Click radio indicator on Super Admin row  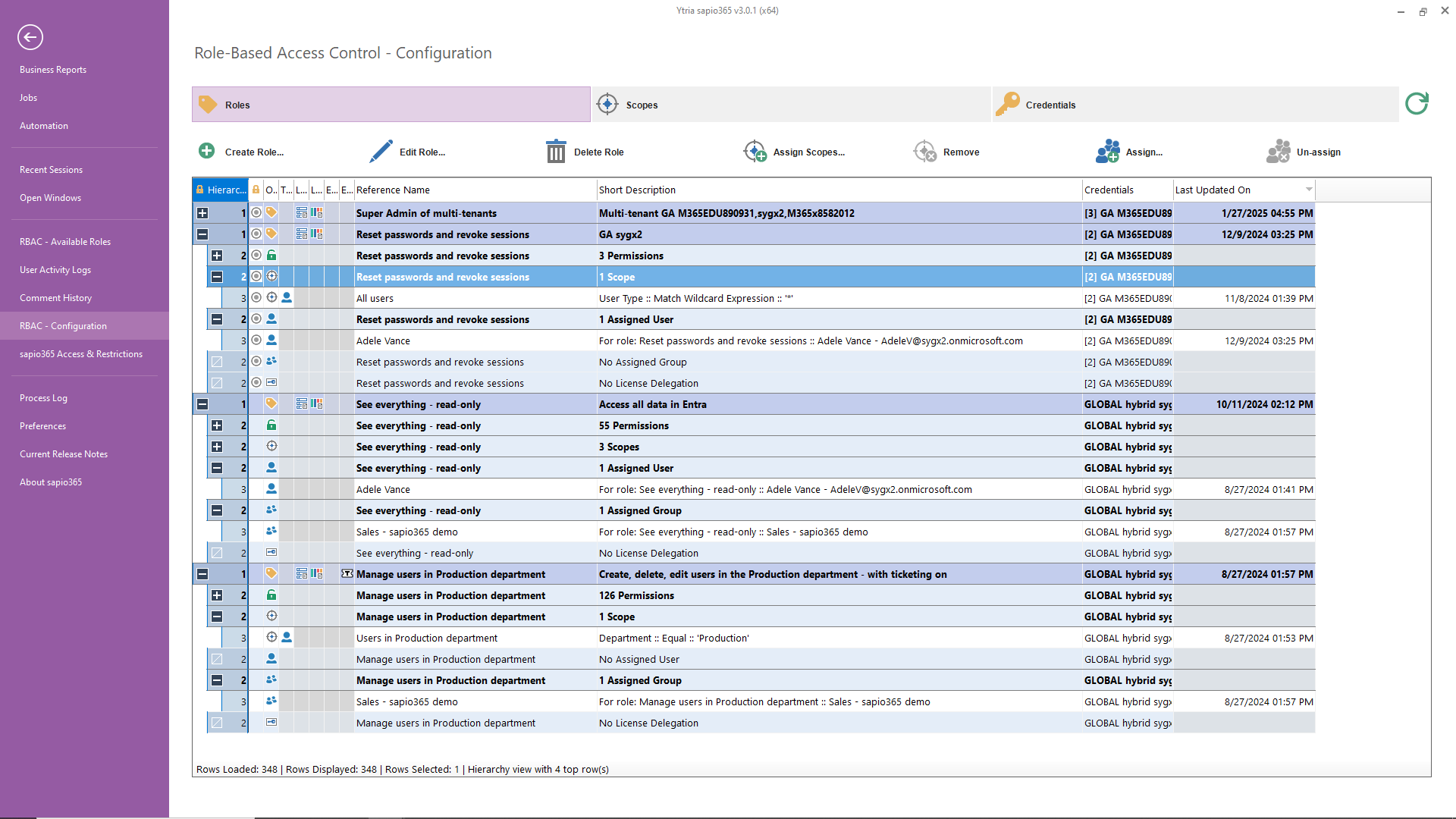[256, 213]
